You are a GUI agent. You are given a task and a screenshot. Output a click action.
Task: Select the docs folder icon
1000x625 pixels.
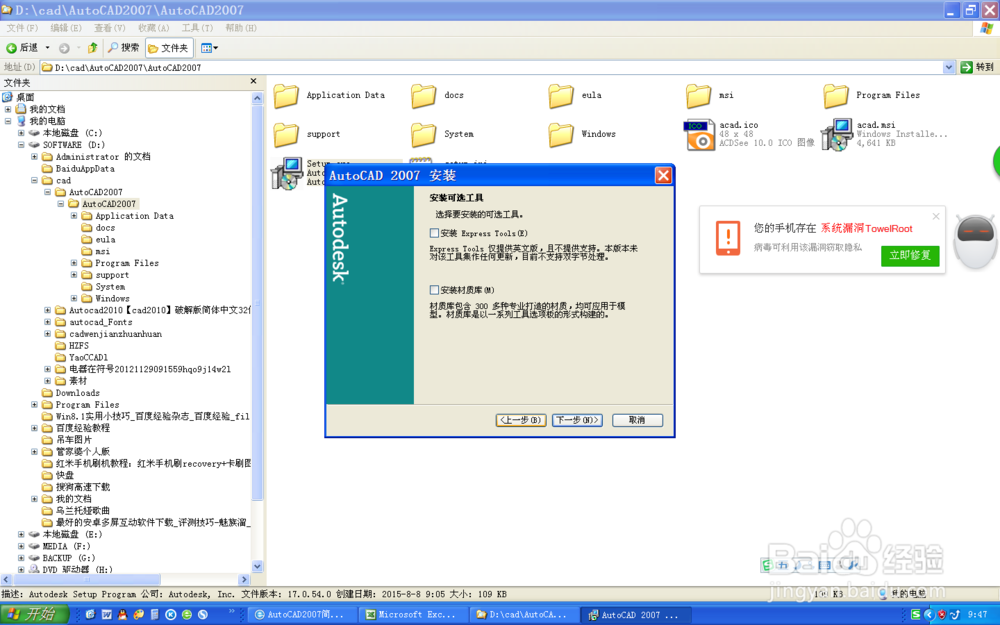coord(423,96)
